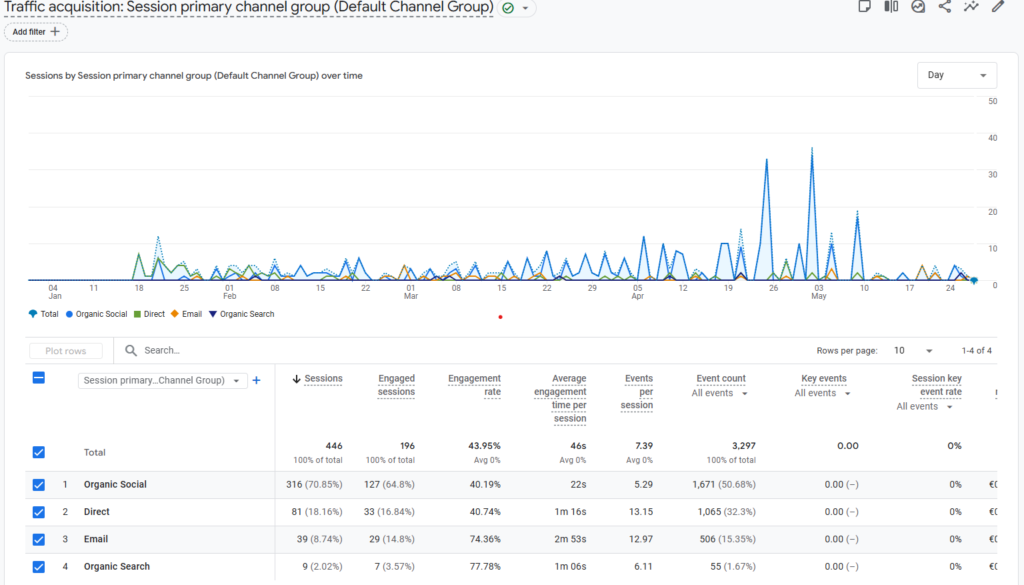Sort by the Sessions column header
The image size is (1024, 585).
[323, 379]
